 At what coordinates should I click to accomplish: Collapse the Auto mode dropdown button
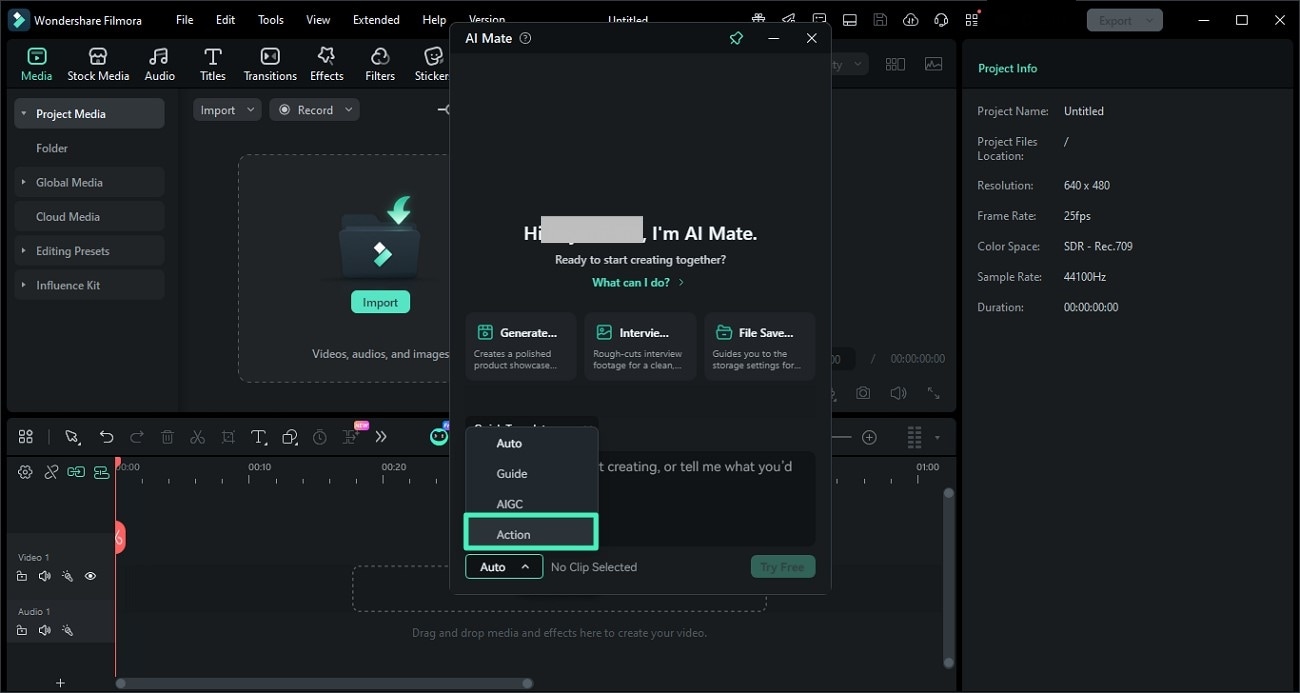coord(504,567)
